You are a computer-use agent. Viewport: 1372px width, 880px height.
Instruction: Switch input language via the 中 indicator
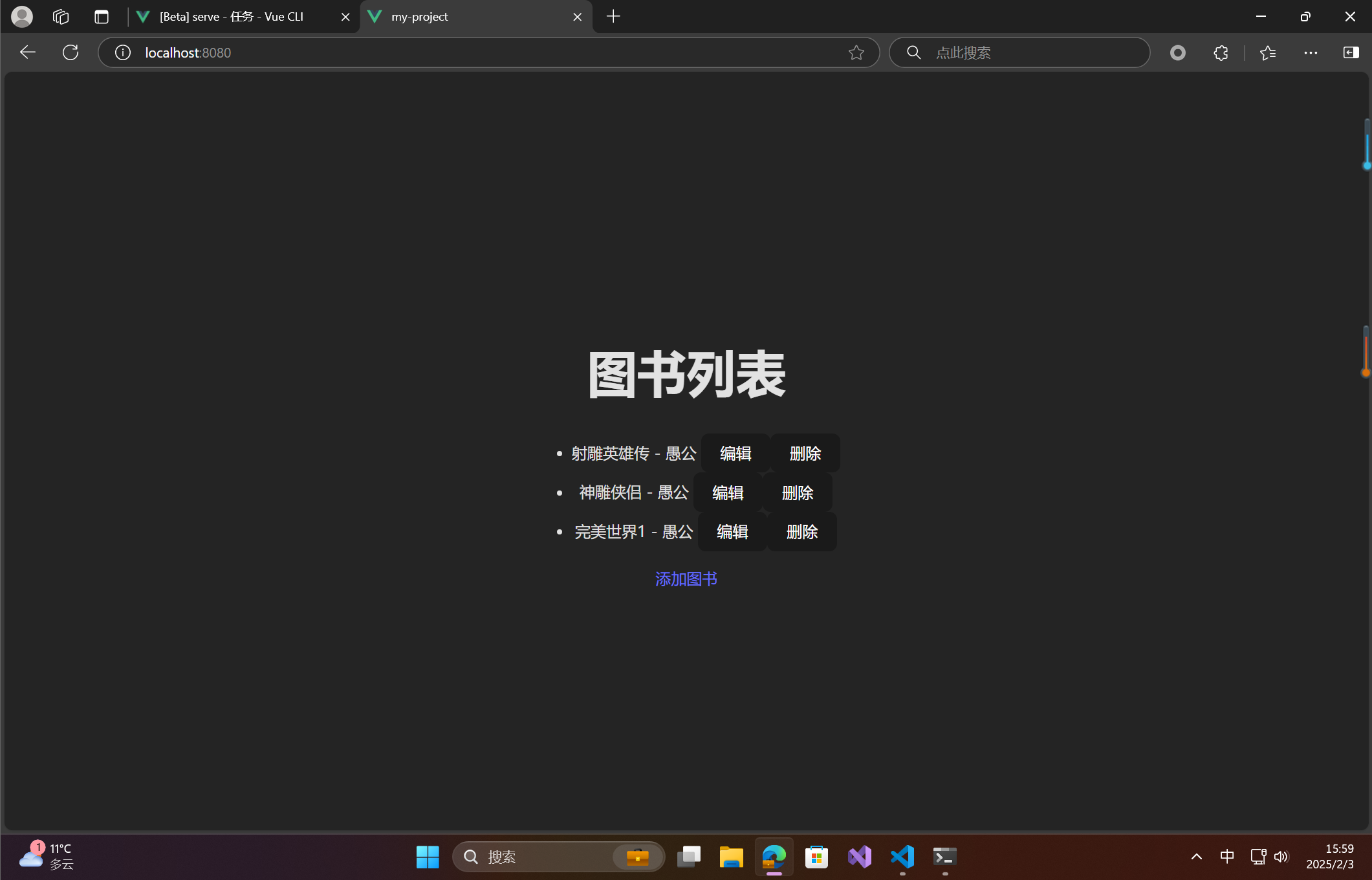(x=1226, y=856)
